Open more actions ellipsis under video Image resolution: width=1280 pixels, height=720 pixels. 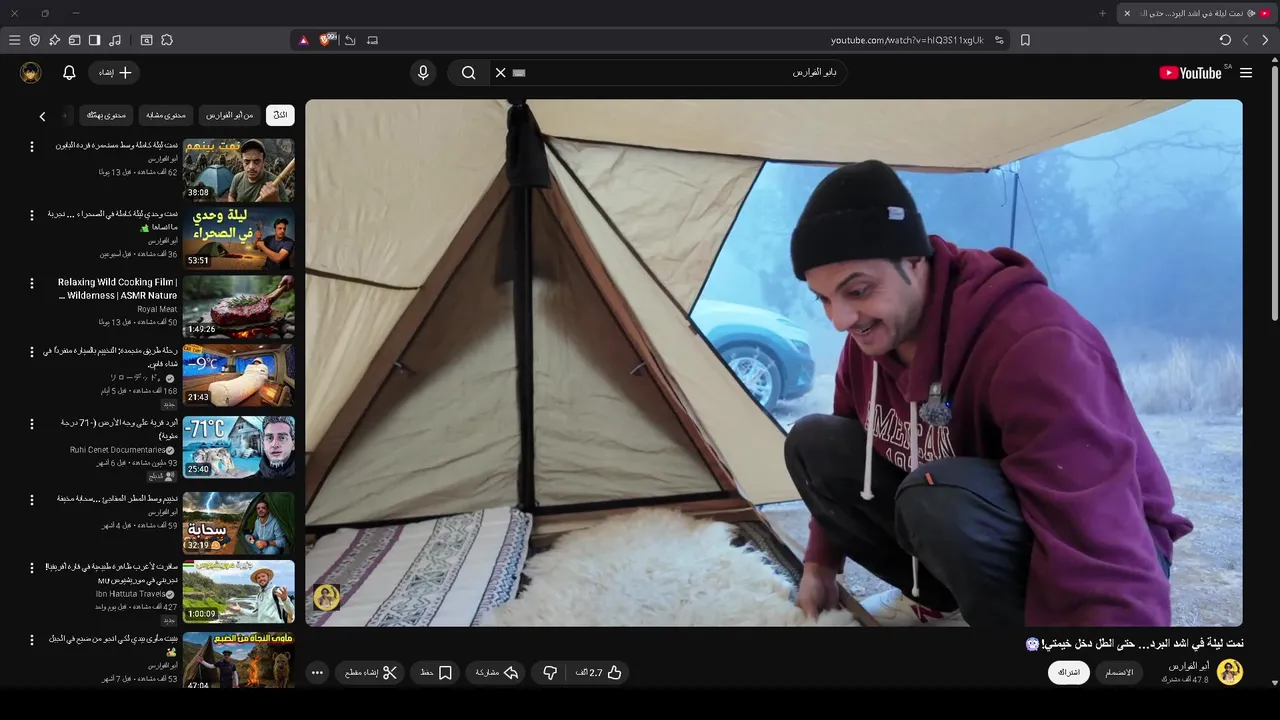[x=317, y=673]
